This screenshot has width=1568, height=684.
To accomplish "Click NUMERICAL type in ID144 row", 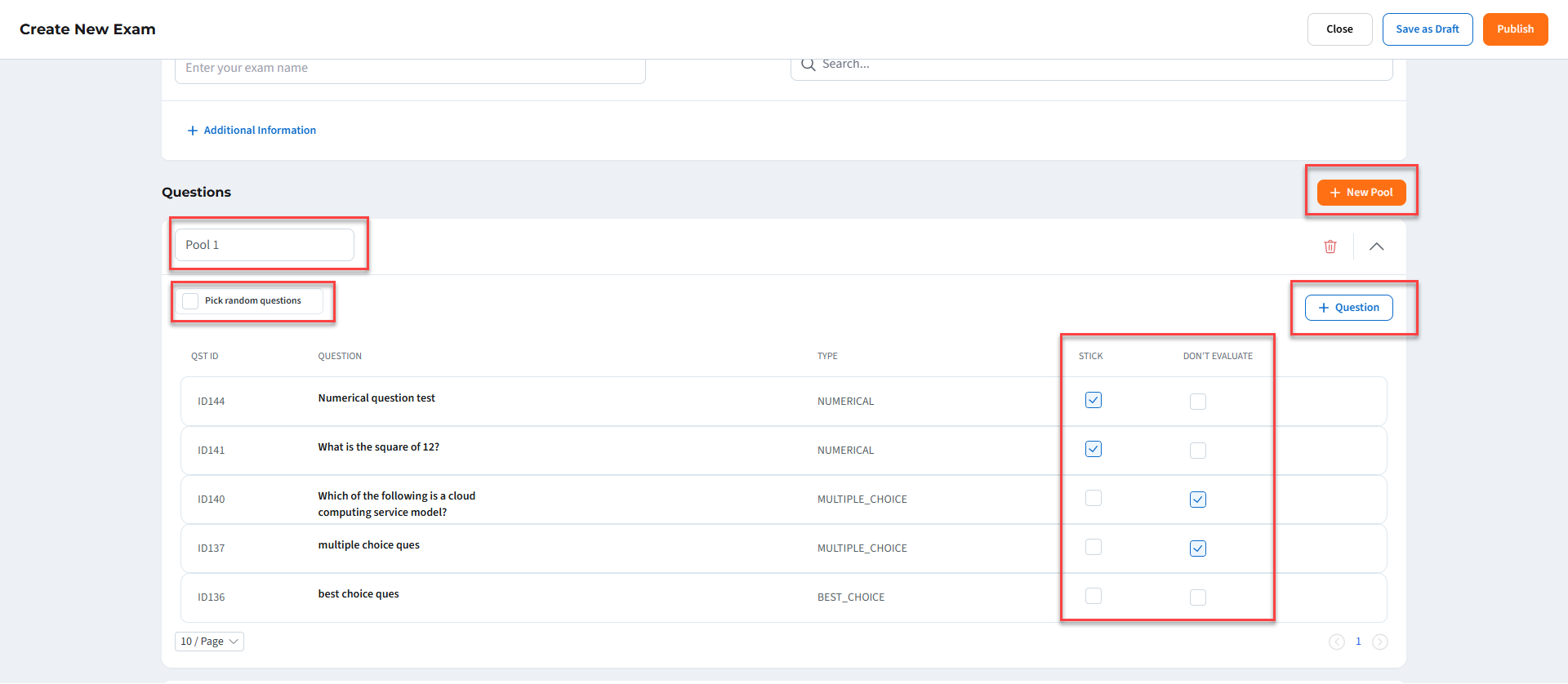I will tap(845, 402).
